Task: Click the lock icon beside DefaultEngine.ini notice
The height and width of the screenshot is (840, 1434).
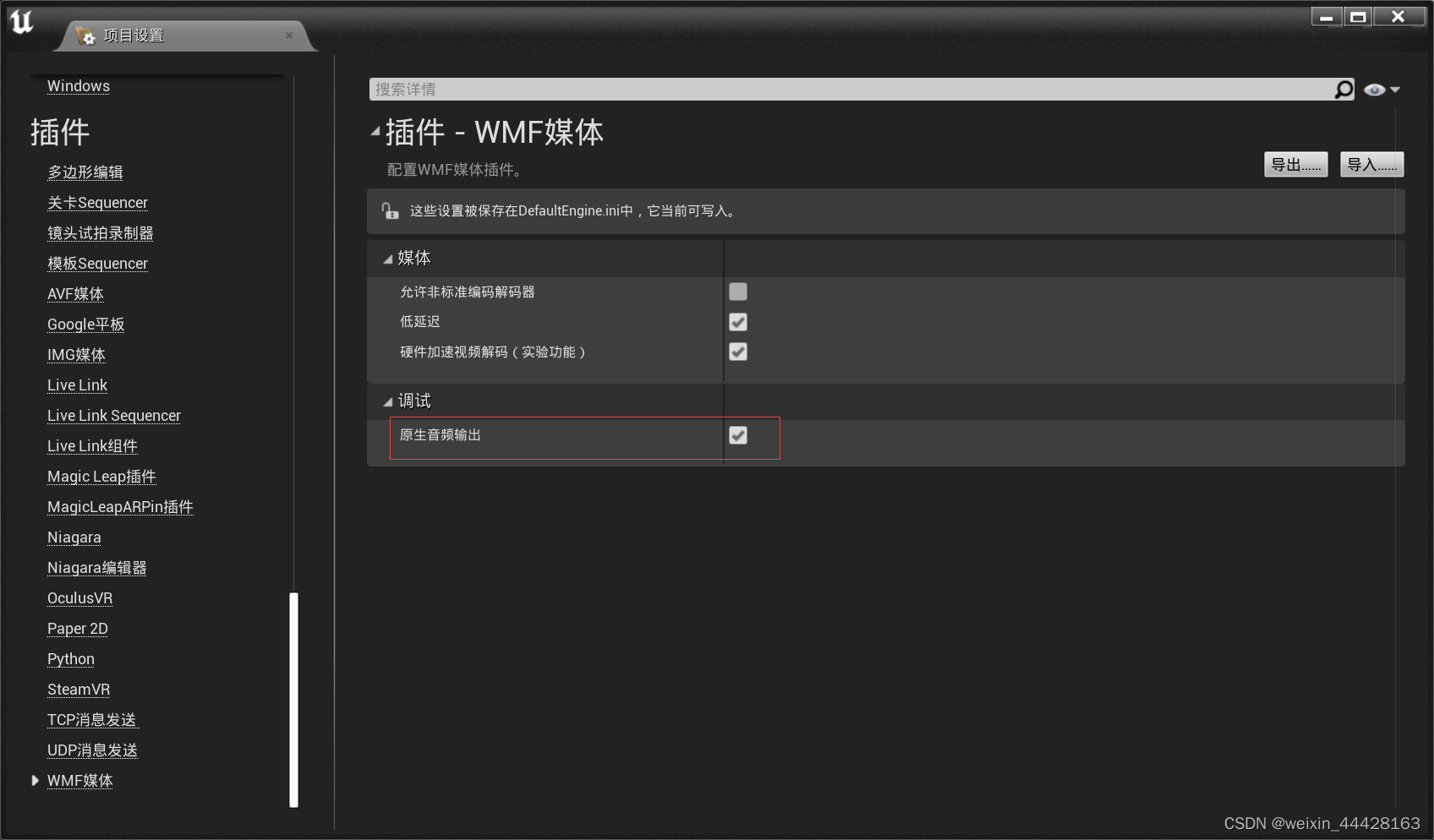Action: 390,211
